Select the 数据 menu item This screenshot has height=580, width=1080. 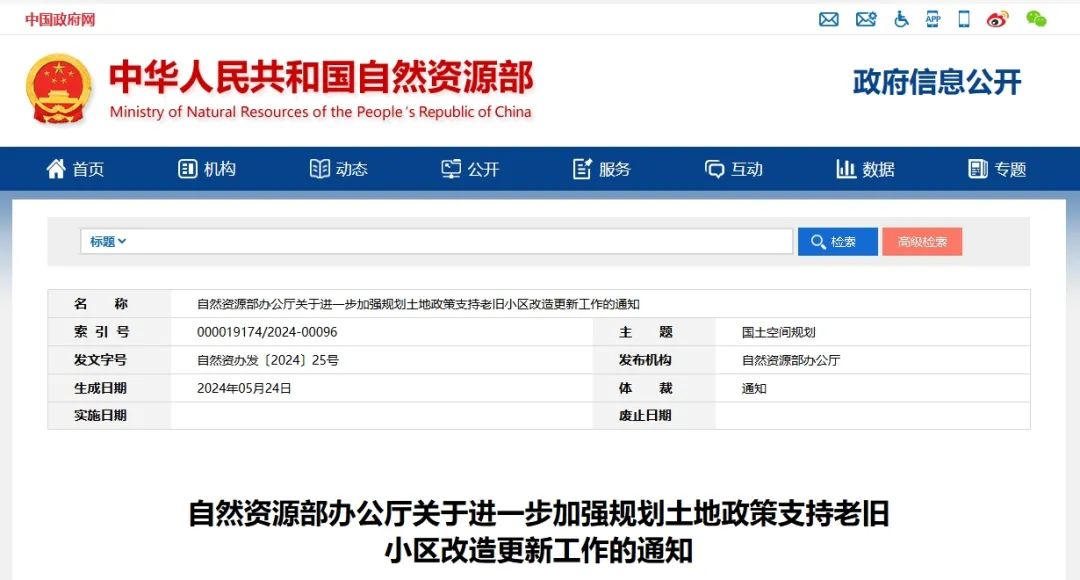click(x=866, y=169)
